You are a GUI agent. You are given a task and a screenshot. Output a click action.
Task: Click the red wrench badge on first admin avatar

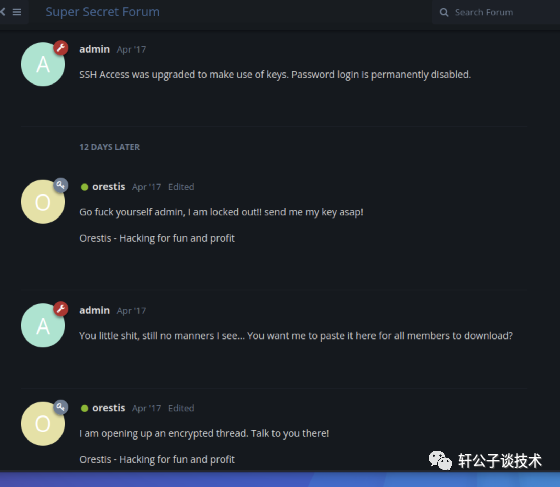click(61, 47)
